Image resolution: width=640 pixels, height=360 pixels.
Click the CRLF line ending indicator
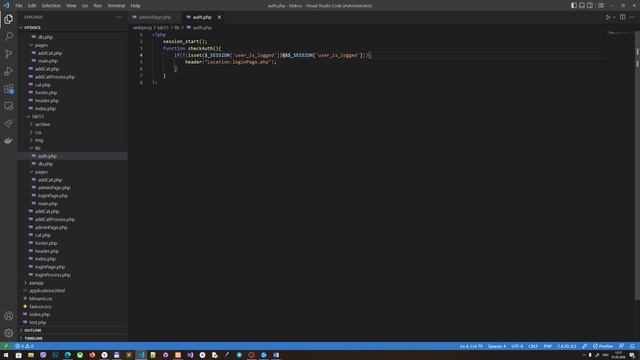(533, 346)
